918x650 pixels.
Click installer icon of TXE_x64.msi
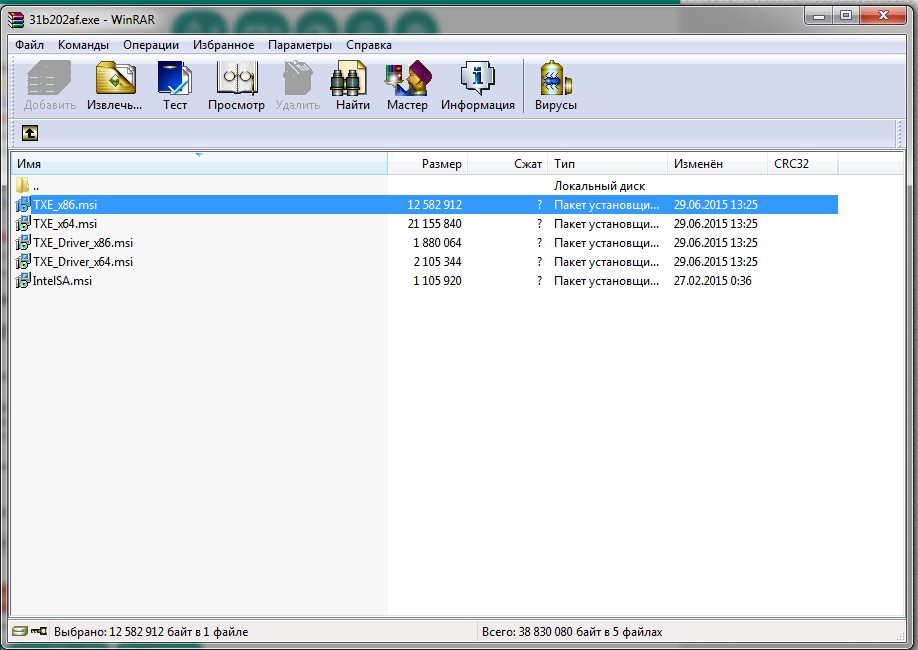[x=23, y=224]
